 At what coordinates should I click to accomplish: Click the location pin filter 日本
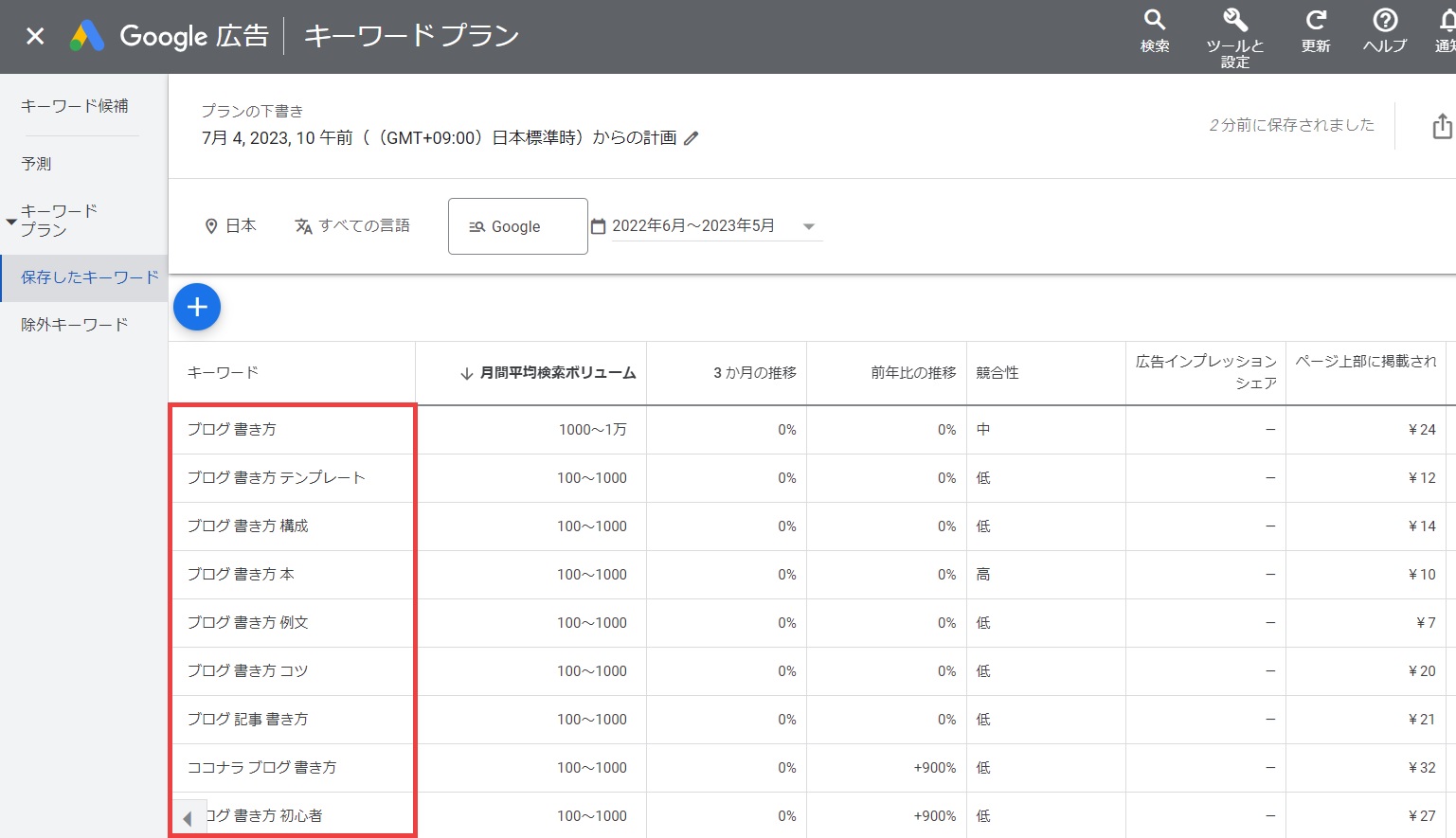coord(230,226)
